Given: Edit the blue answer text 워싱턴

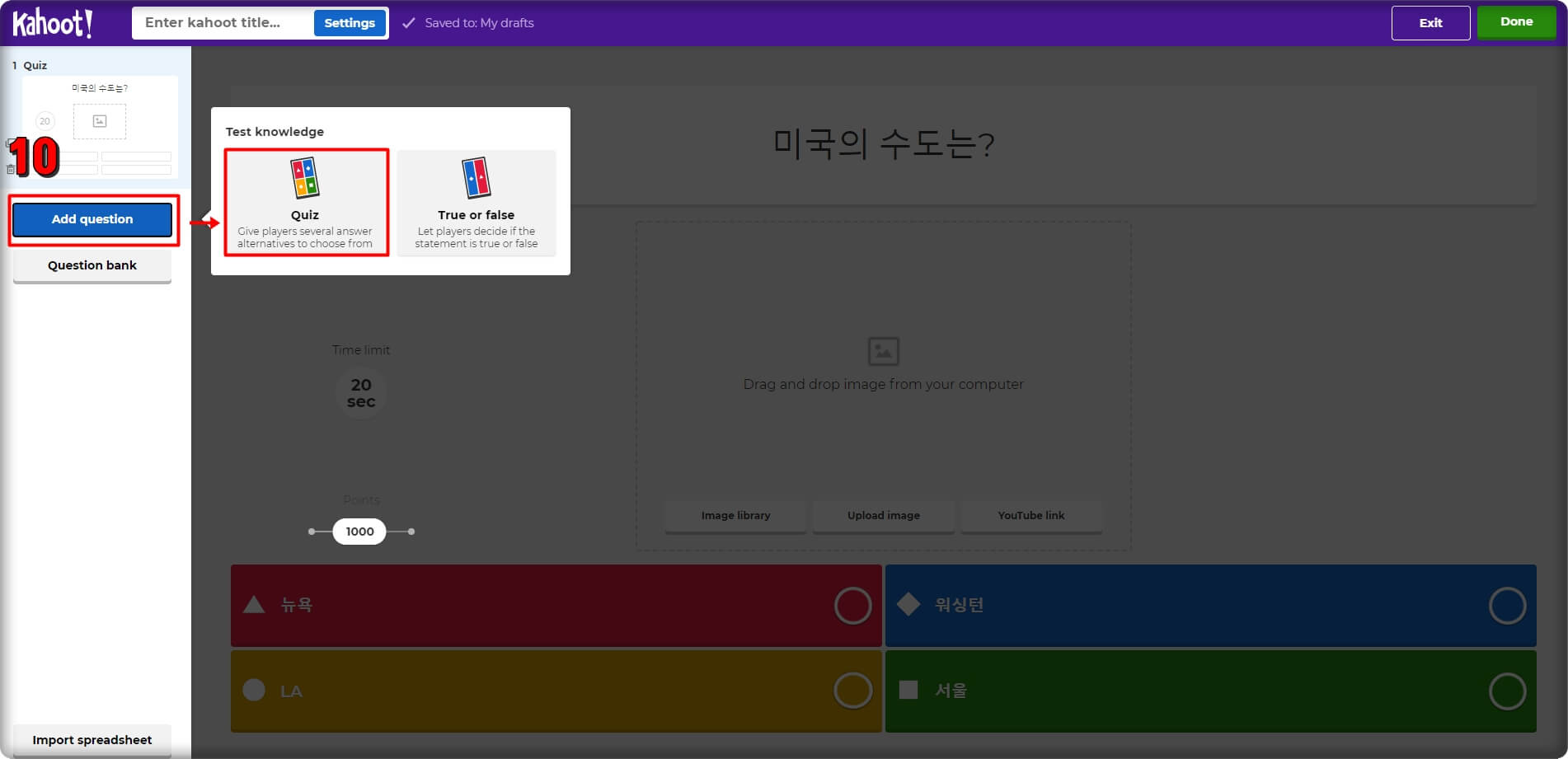Looking at the screenshot, I should pyautogui.click(x=959, y=605).
